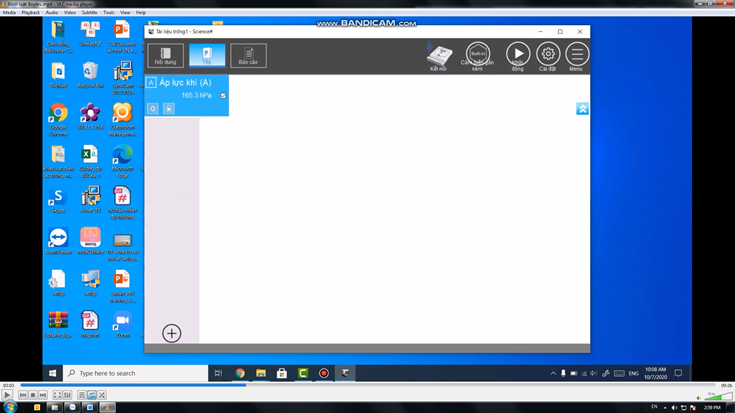Open the 10:08 AM clock and date
The height and width of the screenshot is (413, 735).
tap(655, 373)
